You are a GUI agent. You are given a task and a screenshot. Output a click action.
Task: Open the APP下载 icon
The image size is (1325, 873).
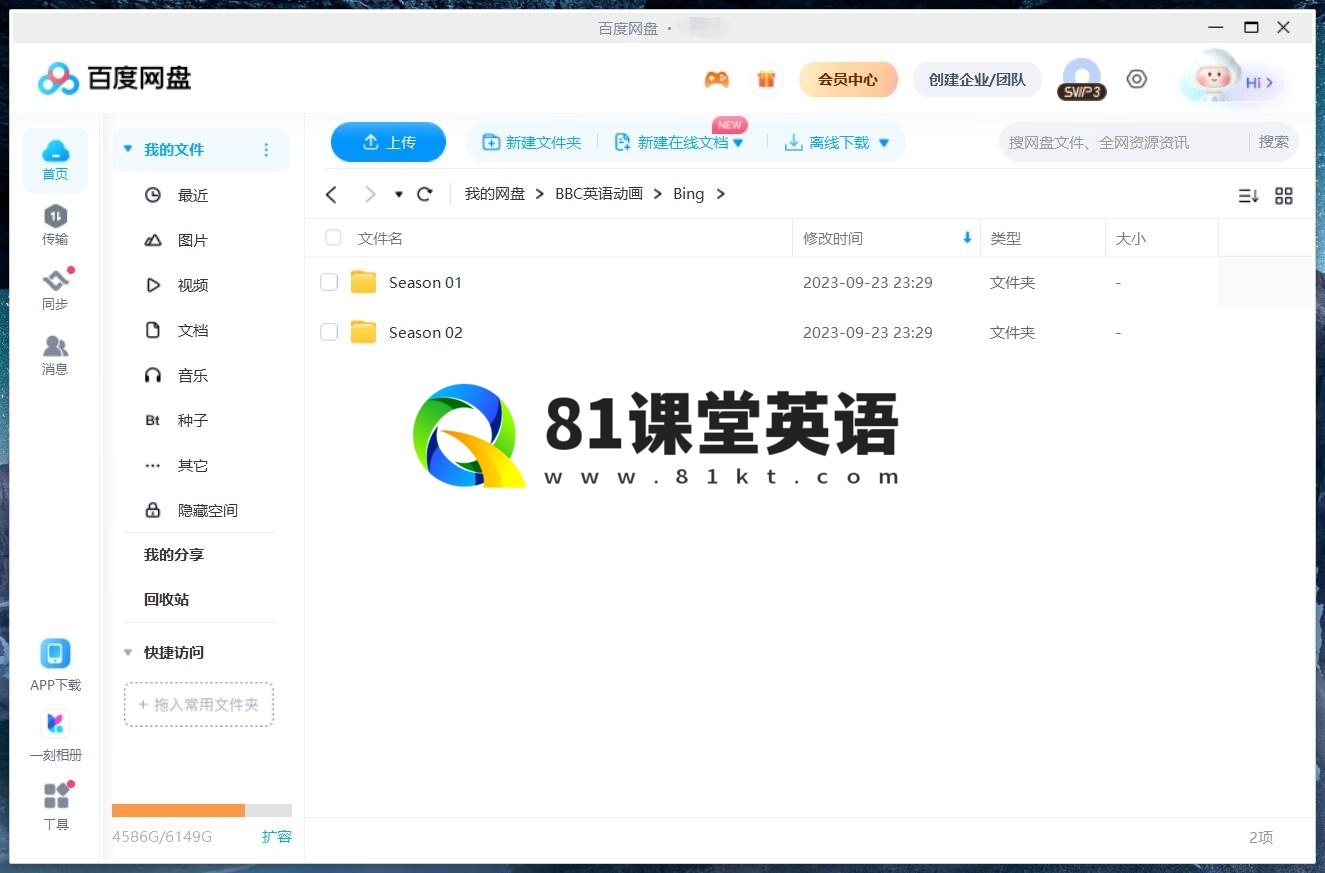[55, 654]
